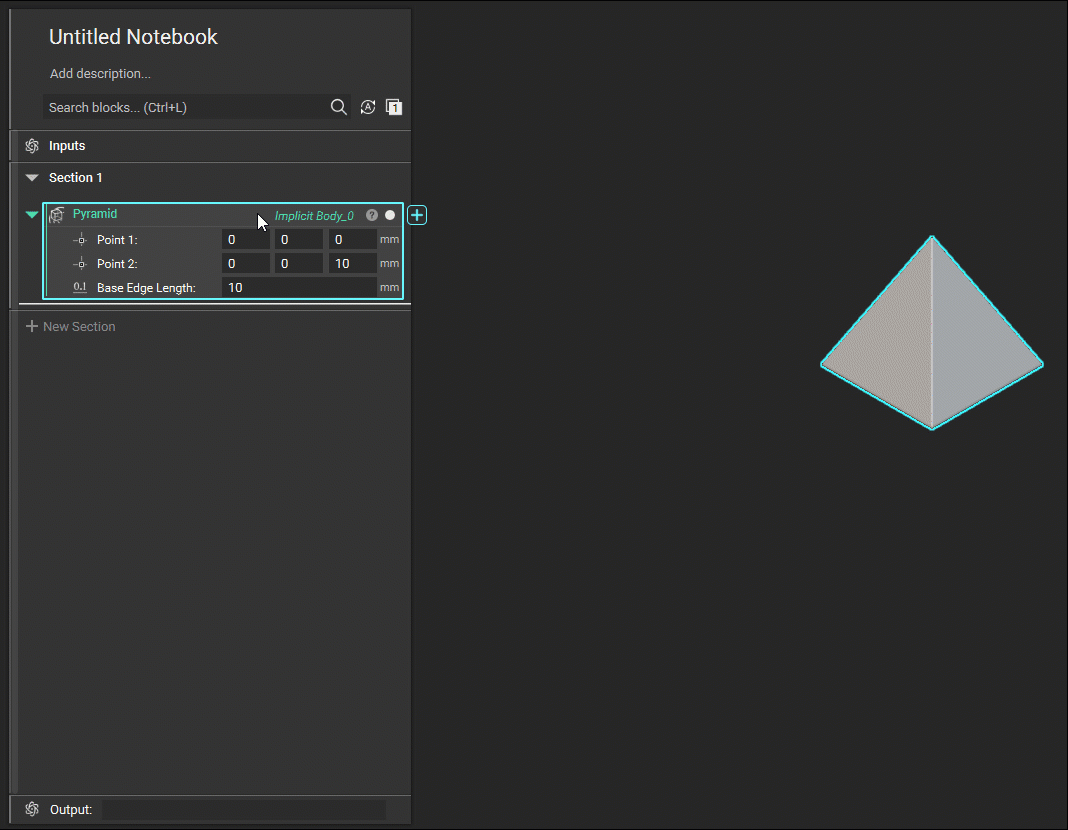
Task: Select the Untitled Notebook title
Action: point(133,37)
